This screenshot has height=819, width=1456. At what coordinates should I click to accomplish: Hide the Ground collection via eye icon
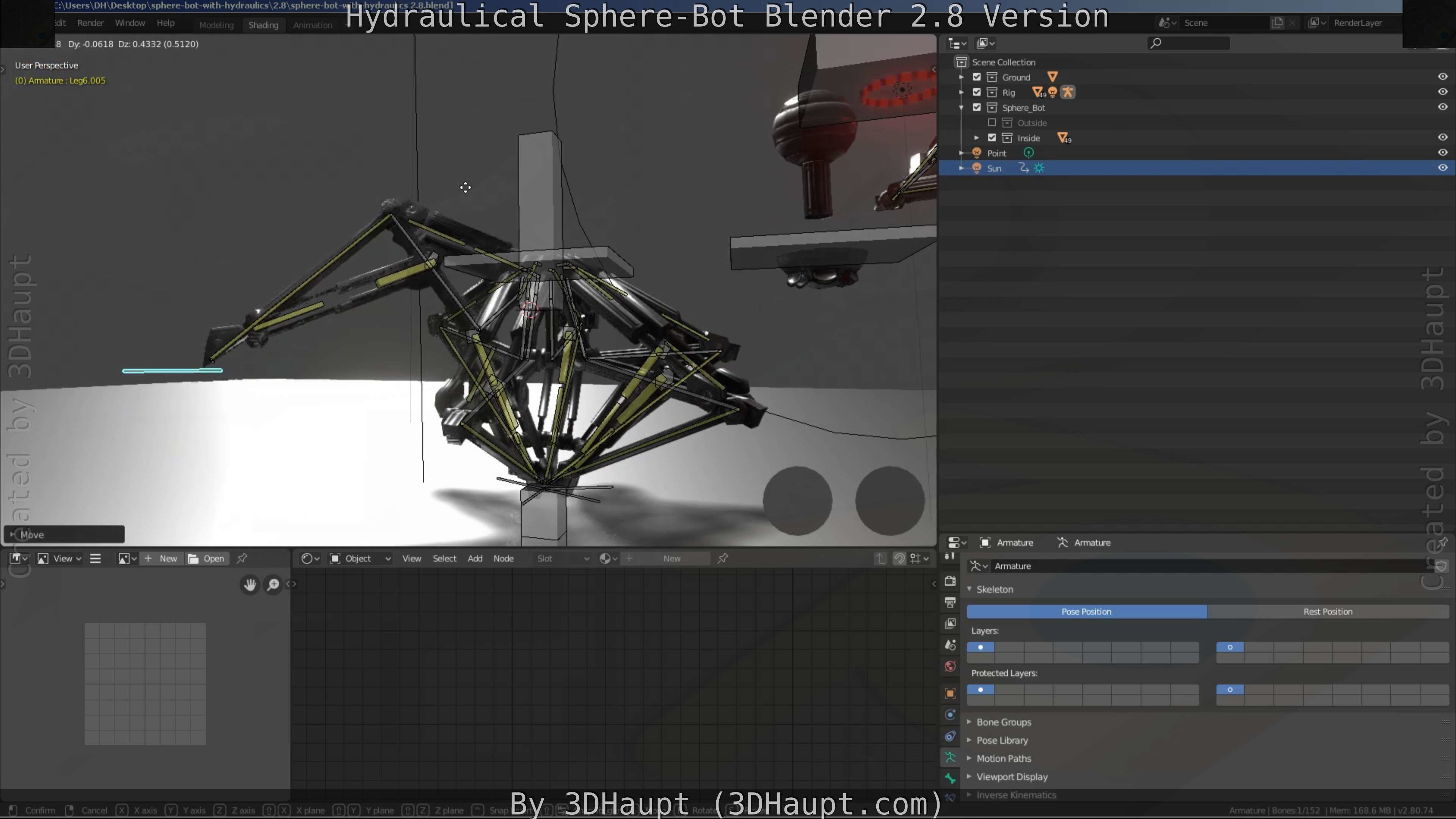(1442, 76)
